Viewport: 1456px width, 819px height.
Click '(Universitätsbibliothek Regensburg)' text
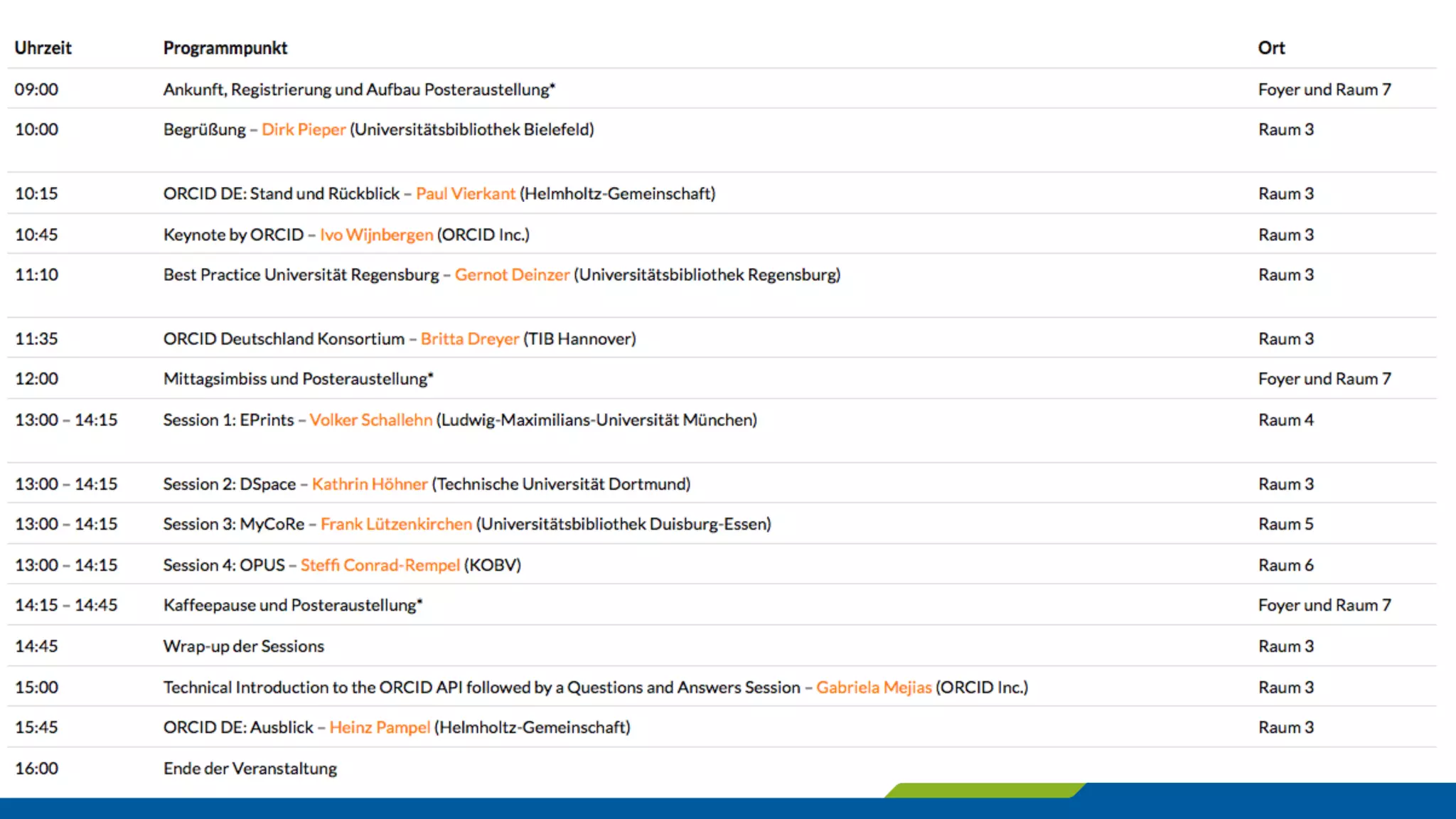coord(707,274)
